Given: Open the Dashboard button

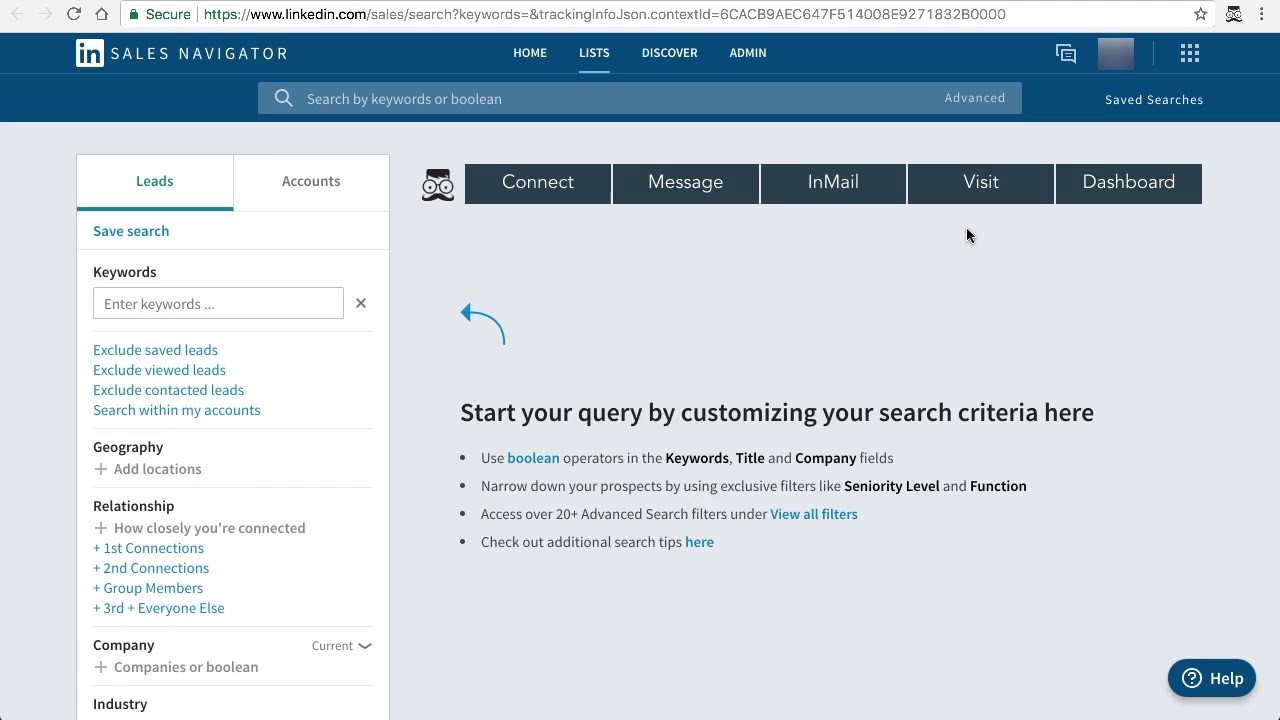Looking at the screenshot, I should tap(1129, 183).
